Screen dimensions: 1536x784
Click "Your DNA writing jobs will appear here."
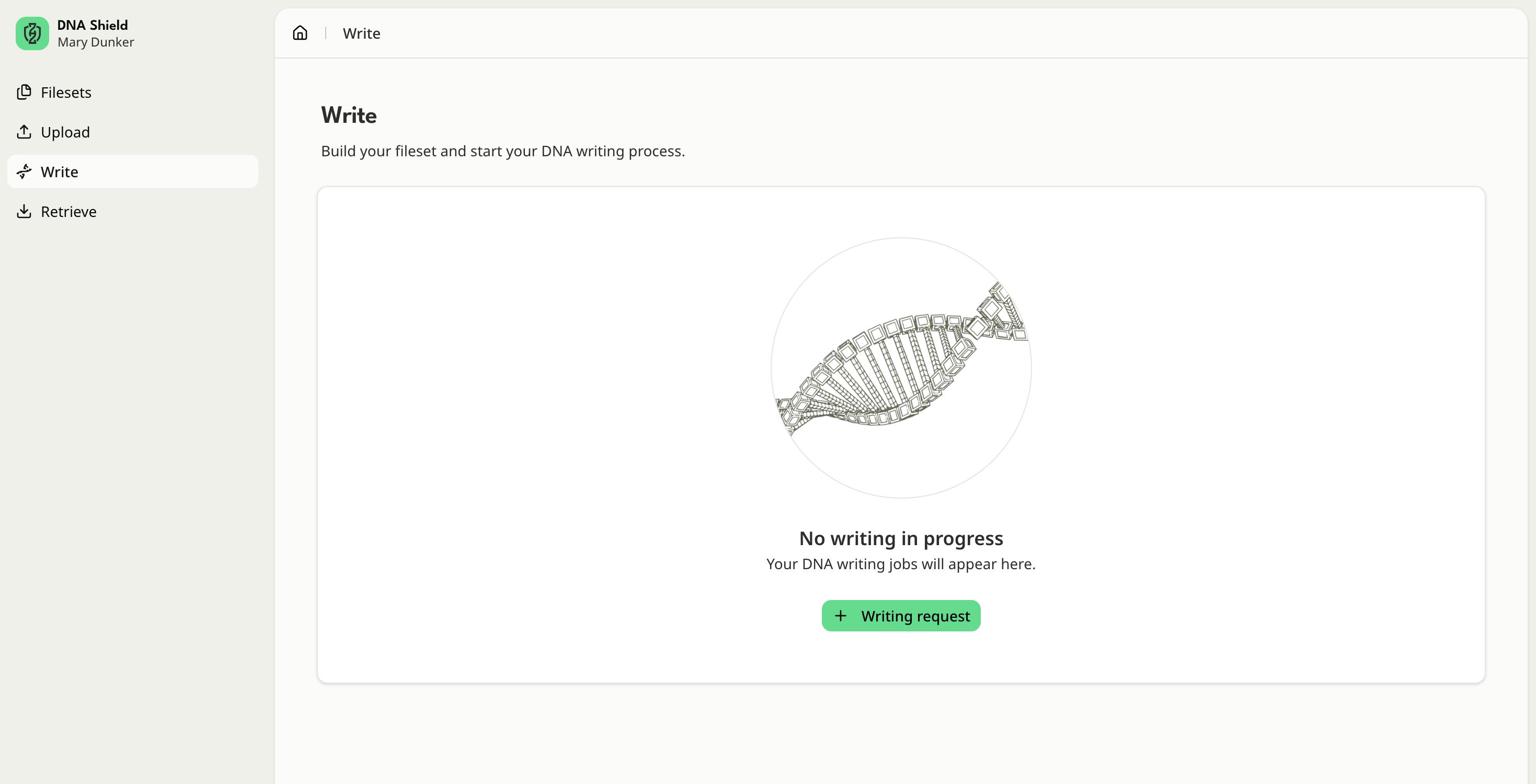[x=901, y=564]
